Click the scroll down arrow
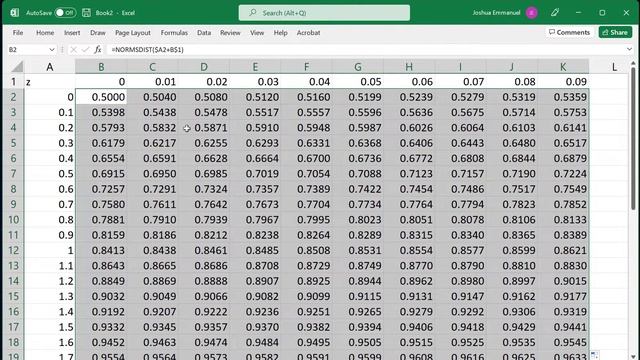 (633, 357)
